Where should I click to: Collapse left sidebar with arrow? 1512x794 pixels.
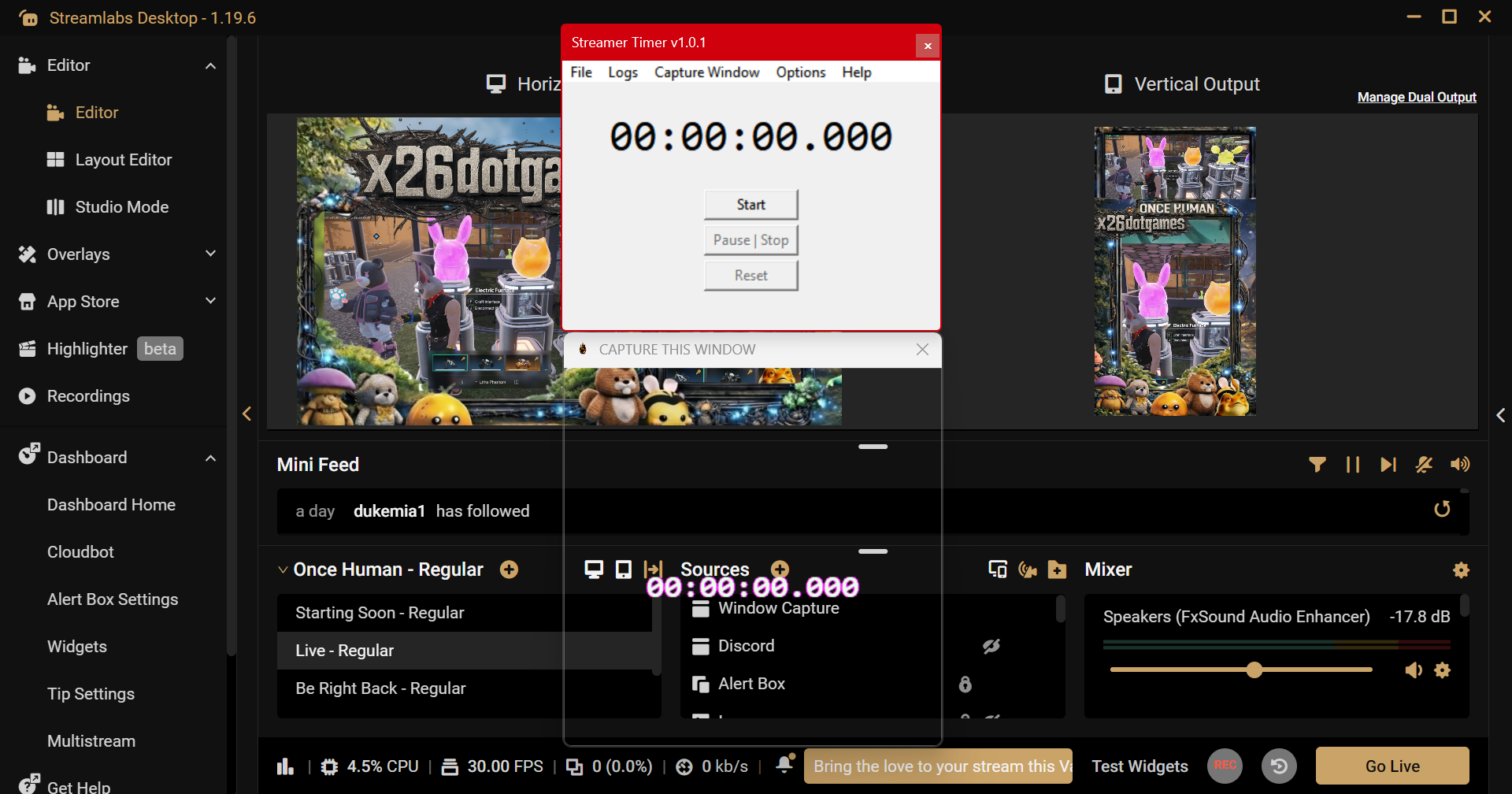[x=246, y=414]
